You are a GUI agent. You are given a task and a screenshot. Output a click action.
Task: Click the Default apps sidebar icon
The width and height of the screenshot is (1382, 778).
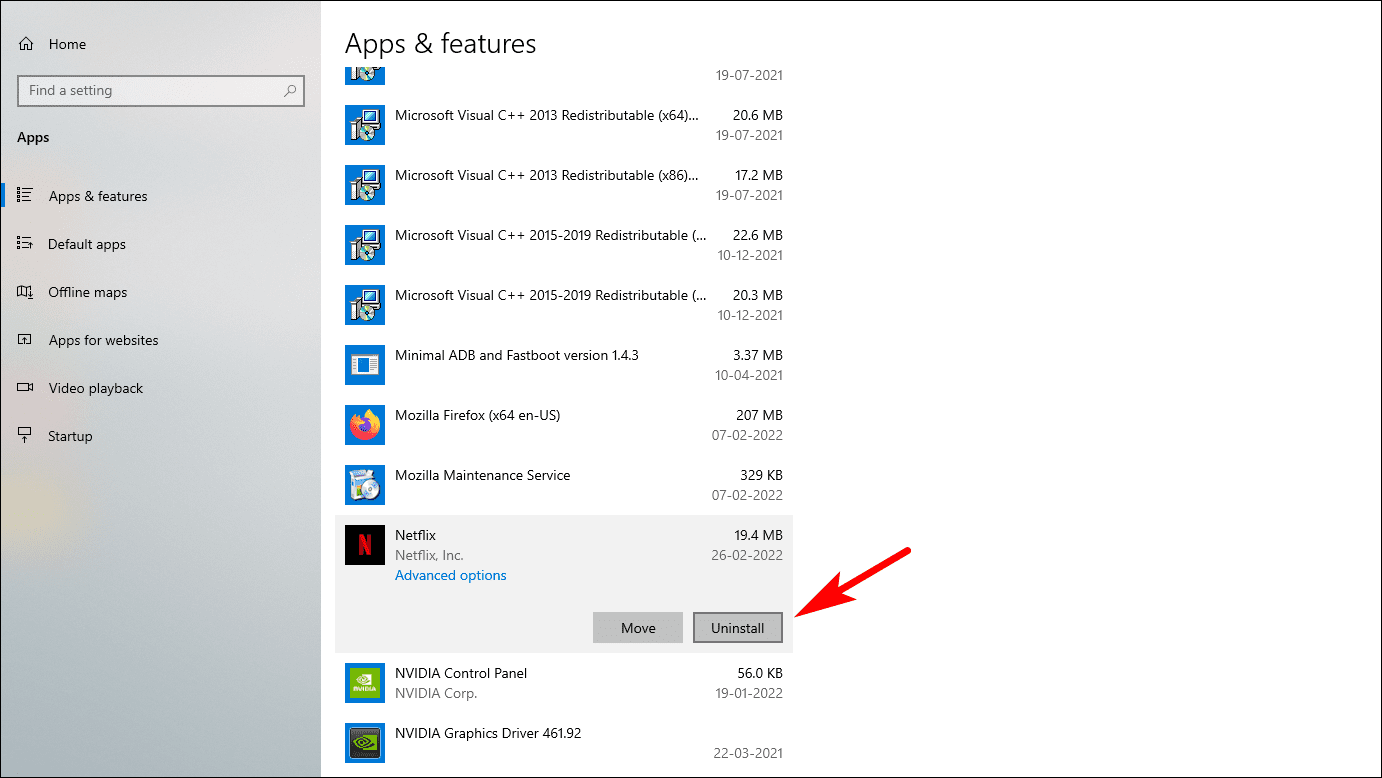coord(26,244)
